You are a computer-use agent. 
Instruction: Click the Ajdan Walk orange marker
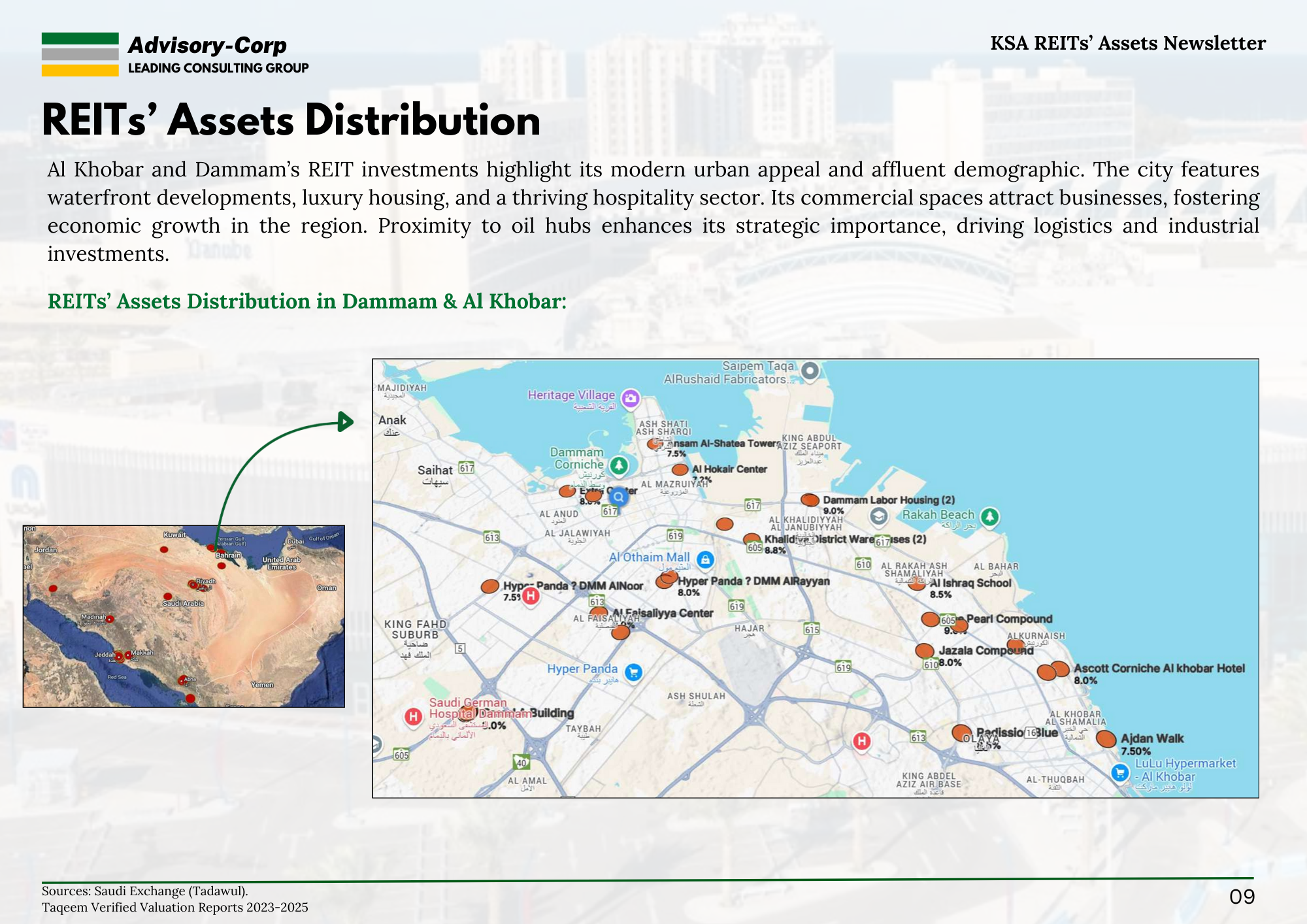[1106, 739]
